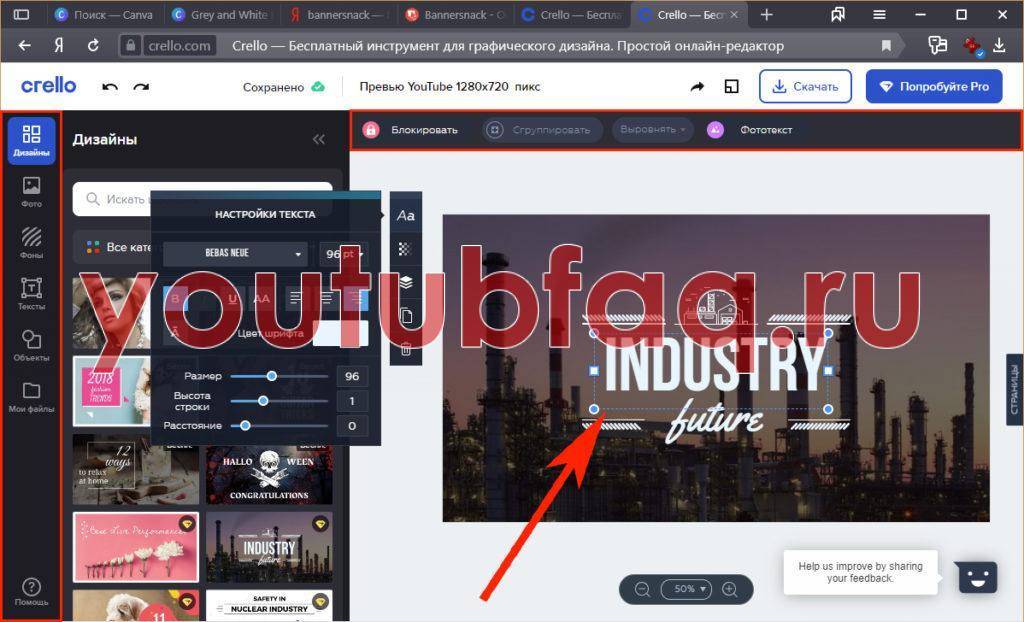Select the pink Live Performance thumbnail
The width and height of the screenshot is (1024, 622).
click(x=136, y=548)
